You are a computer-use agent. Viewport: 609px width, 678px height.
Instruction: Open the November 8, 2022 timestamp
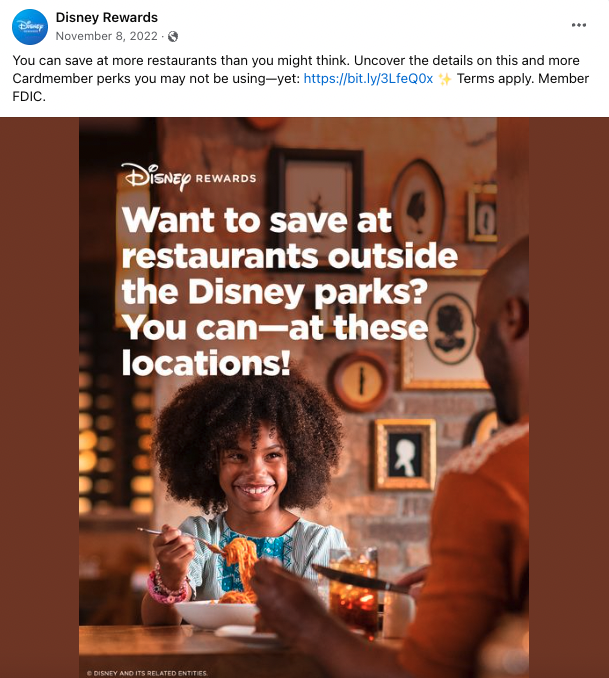click(106, 36)
